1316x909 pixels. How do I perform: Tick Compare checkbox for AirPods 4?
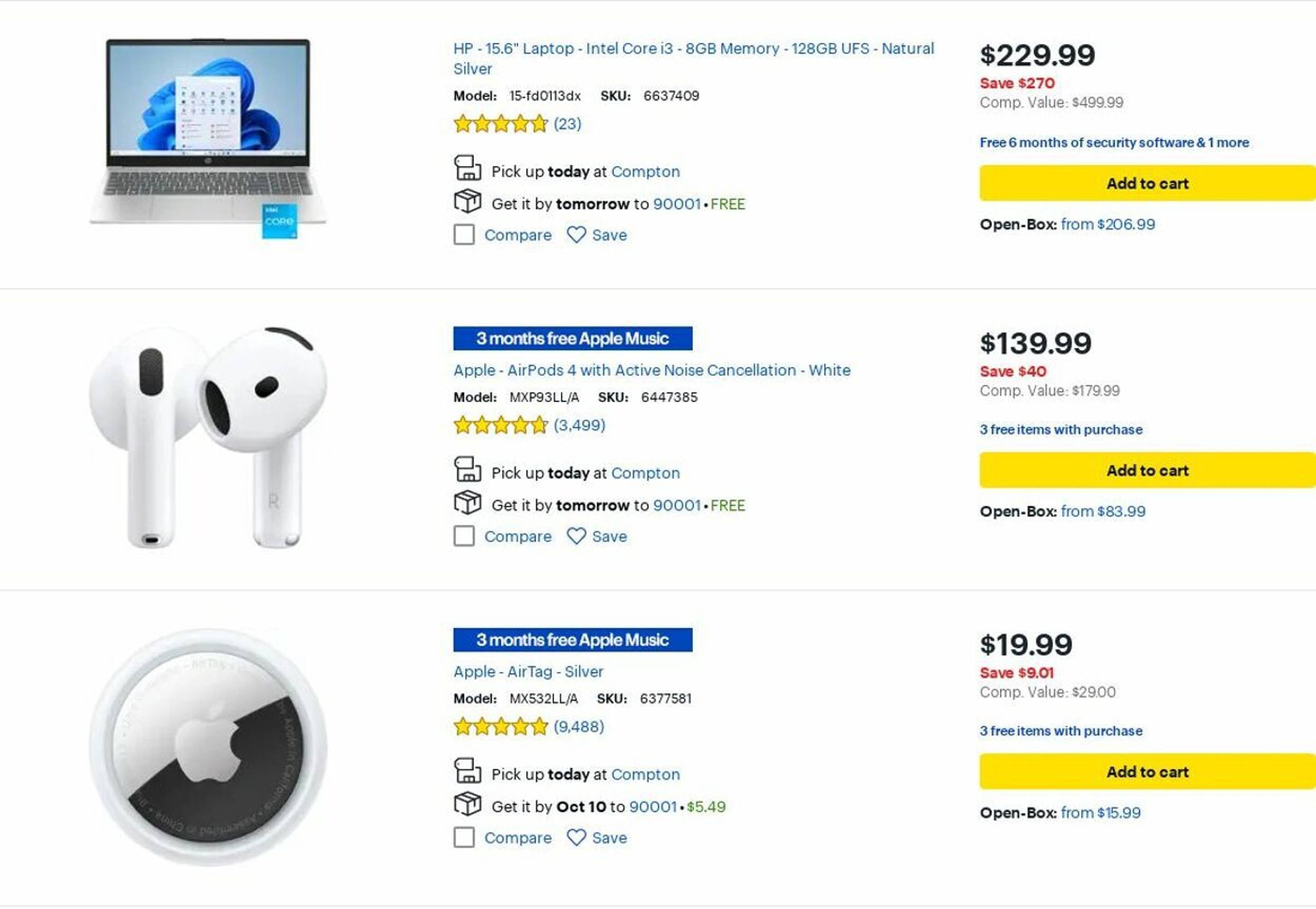[464, 536]
